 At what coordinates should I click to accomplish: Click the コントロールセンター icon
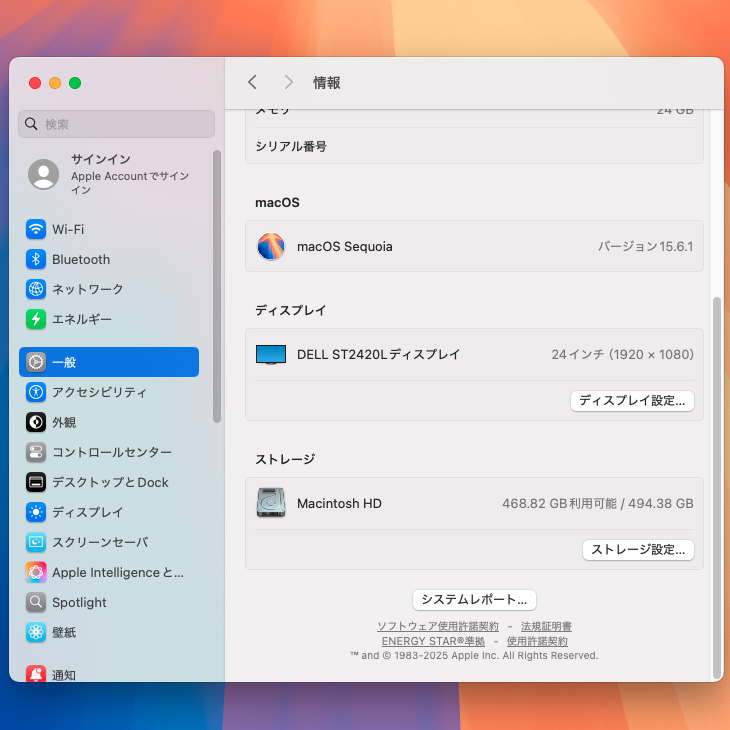point(36,452)
